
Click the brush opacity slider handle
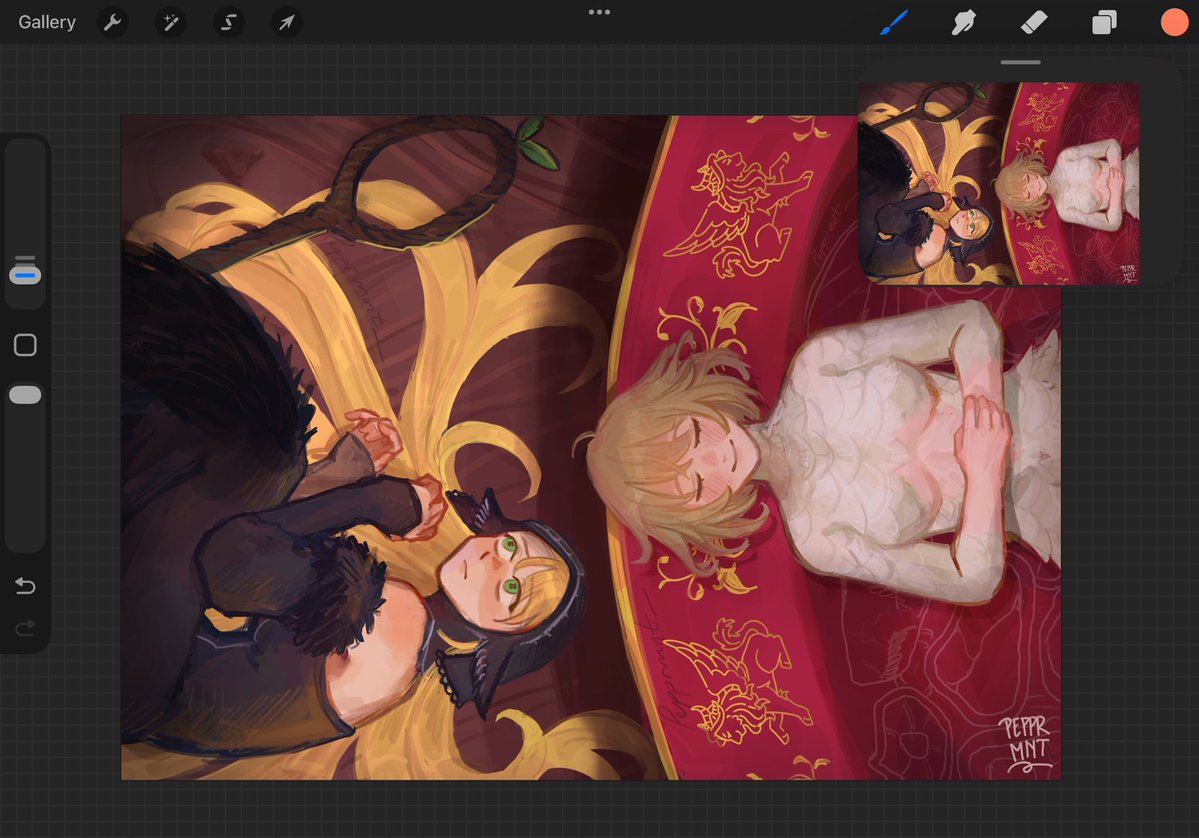pos(25,395)
